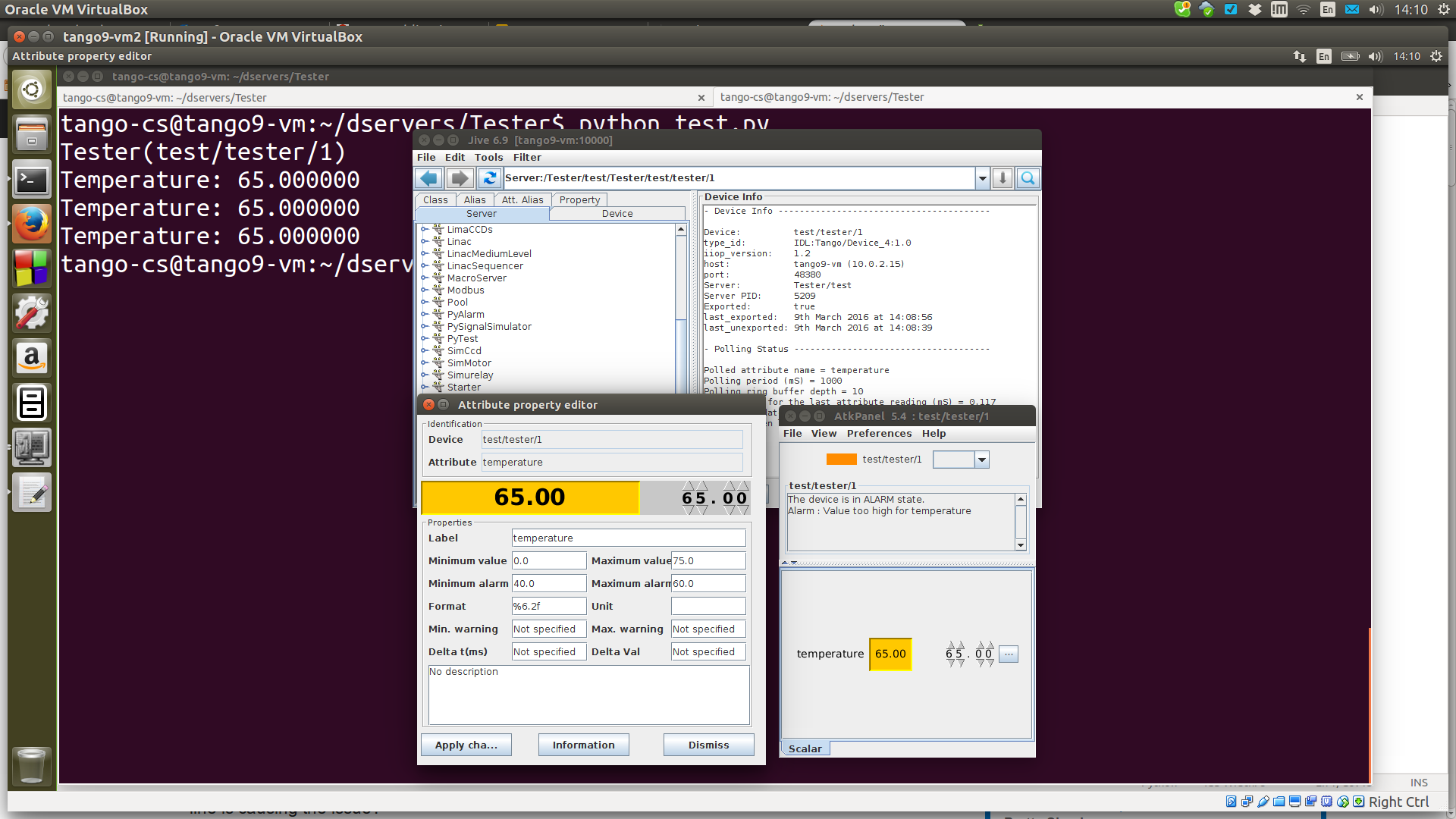Switch to the Att. Alias tab
1456x819 pixels.
pos(522,200)
